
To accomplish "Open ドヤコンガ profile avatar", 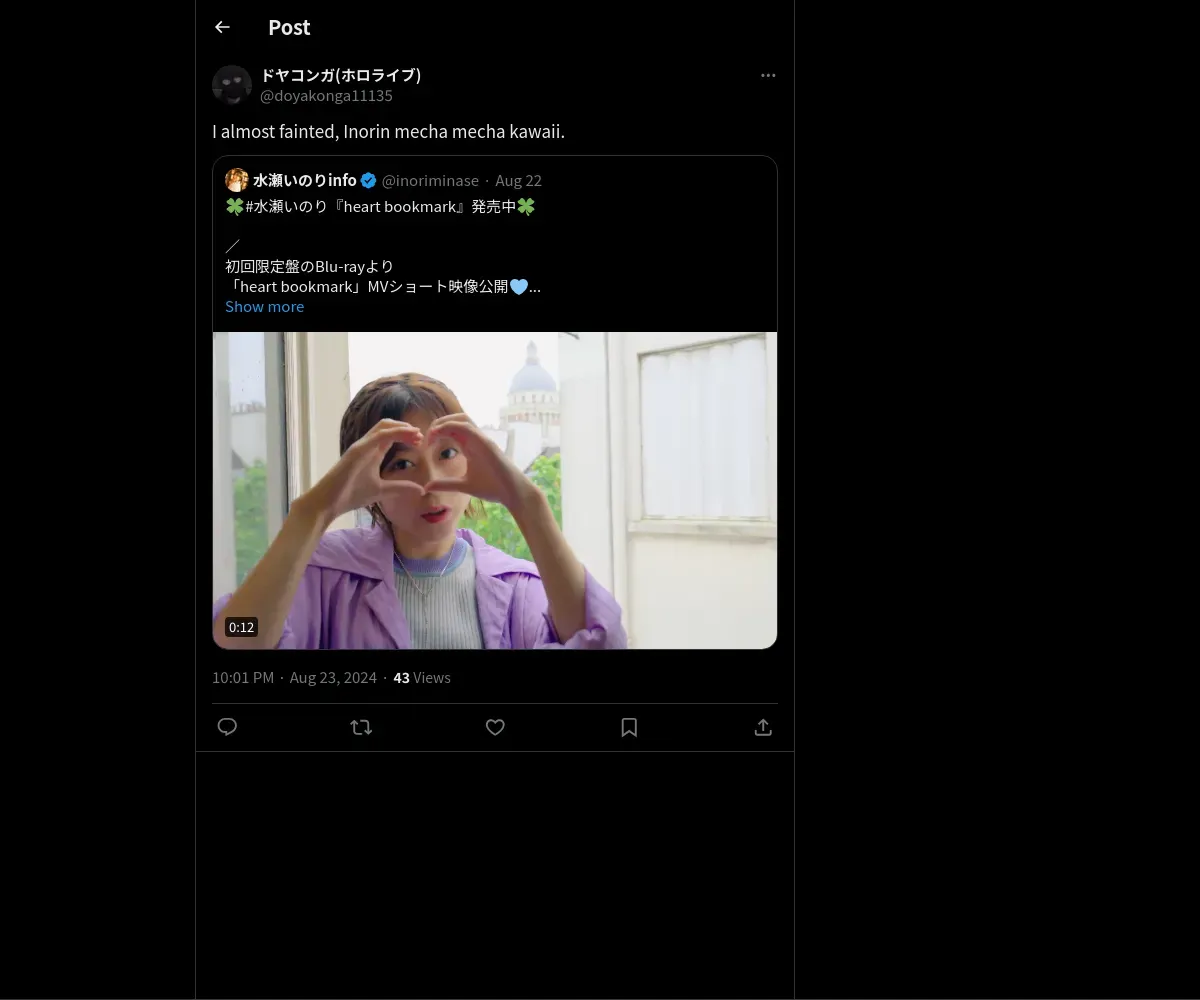I will (x=232, y=85).
